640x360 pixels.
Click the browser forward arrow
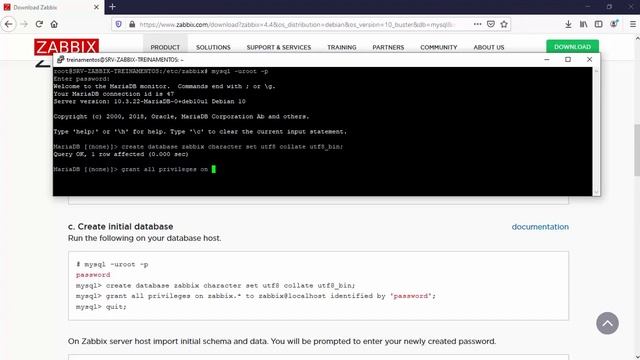(x=24, y=24)
